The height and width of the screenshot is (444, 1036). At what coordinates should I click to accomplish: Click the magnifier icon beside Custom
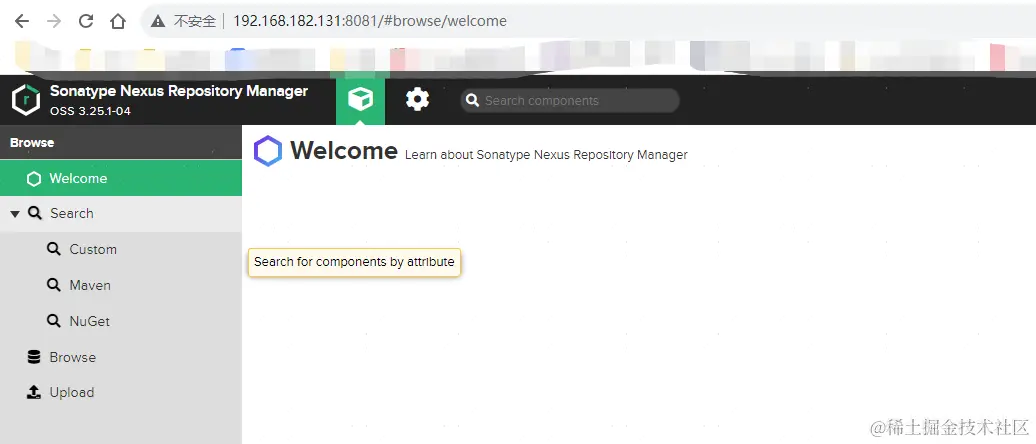click(54, 249)
